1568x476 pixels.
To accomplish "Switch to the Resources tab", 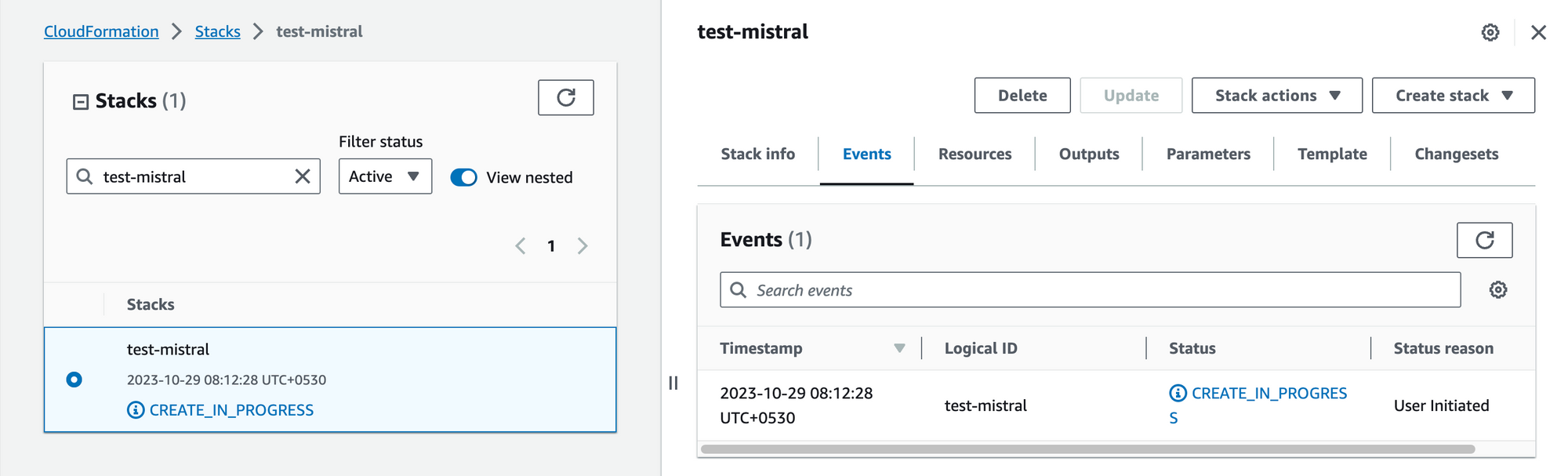I will click(975, 154).
